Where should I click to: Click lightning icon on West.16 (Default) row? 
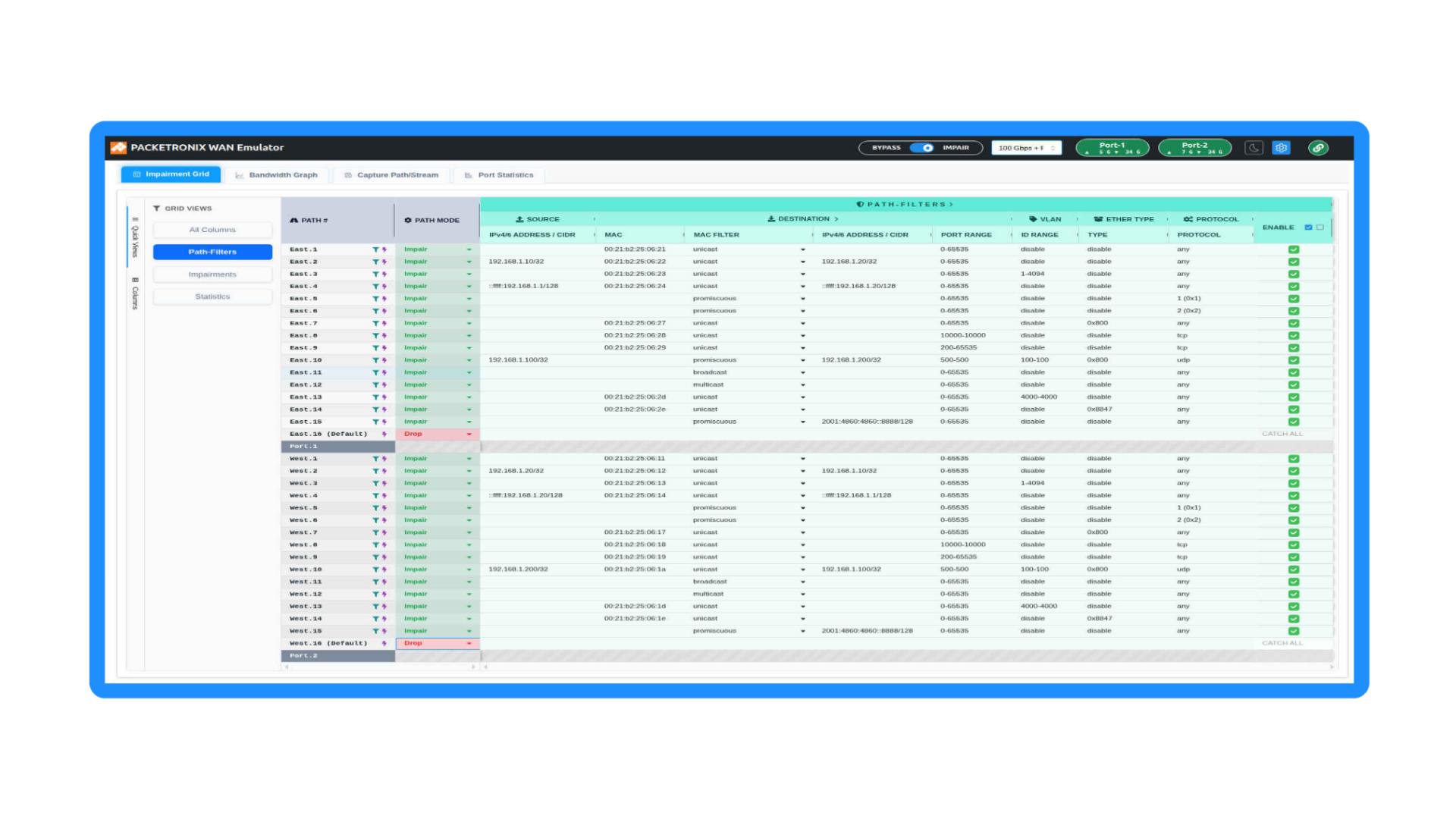point(384,643)
